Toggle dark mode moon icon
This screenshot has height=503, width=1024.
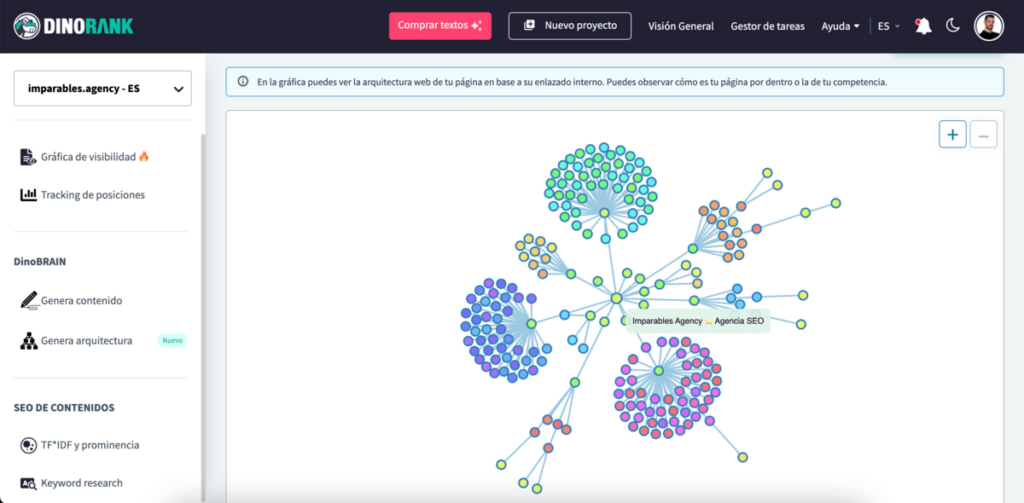pyautogui.click(x=953, y=26)
